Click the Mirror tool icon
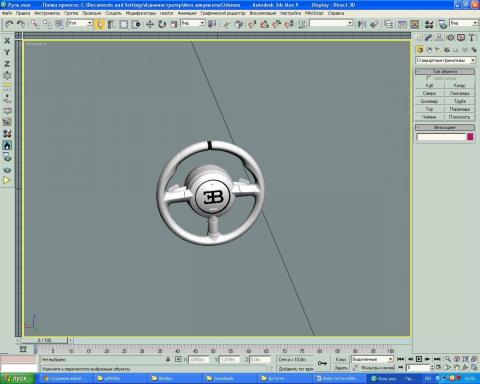480x384 pixels. coord(361,24)
